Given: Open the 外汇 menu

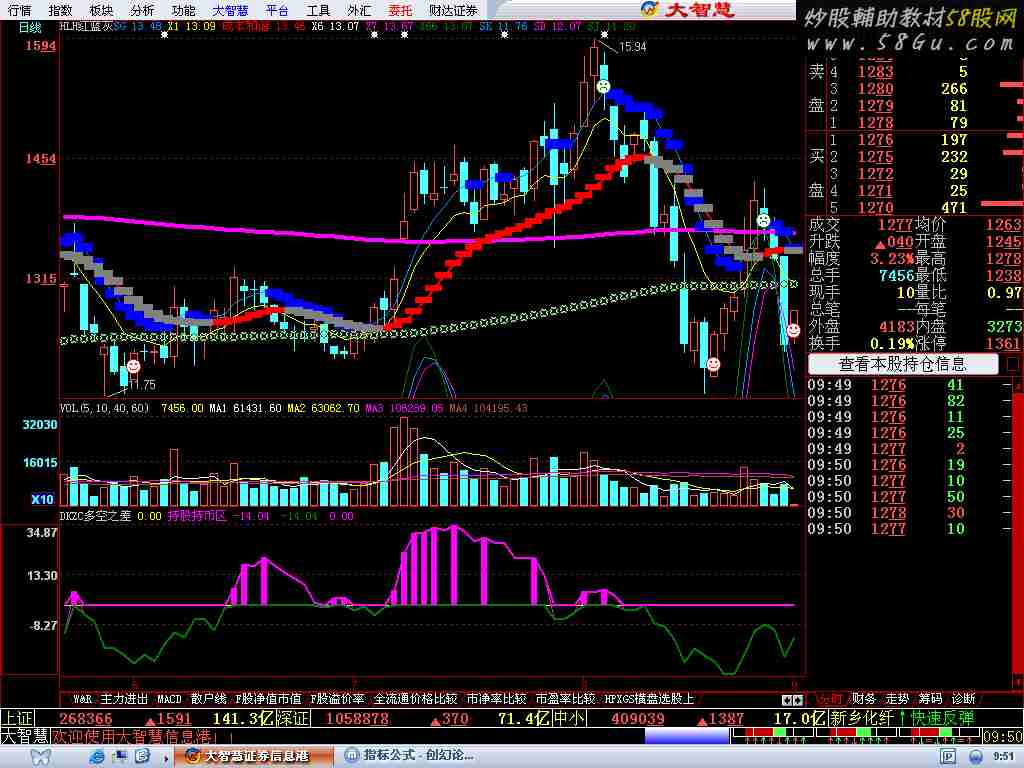Looking at the screenshot, I should pyautogui.click(x=359, y=10).
